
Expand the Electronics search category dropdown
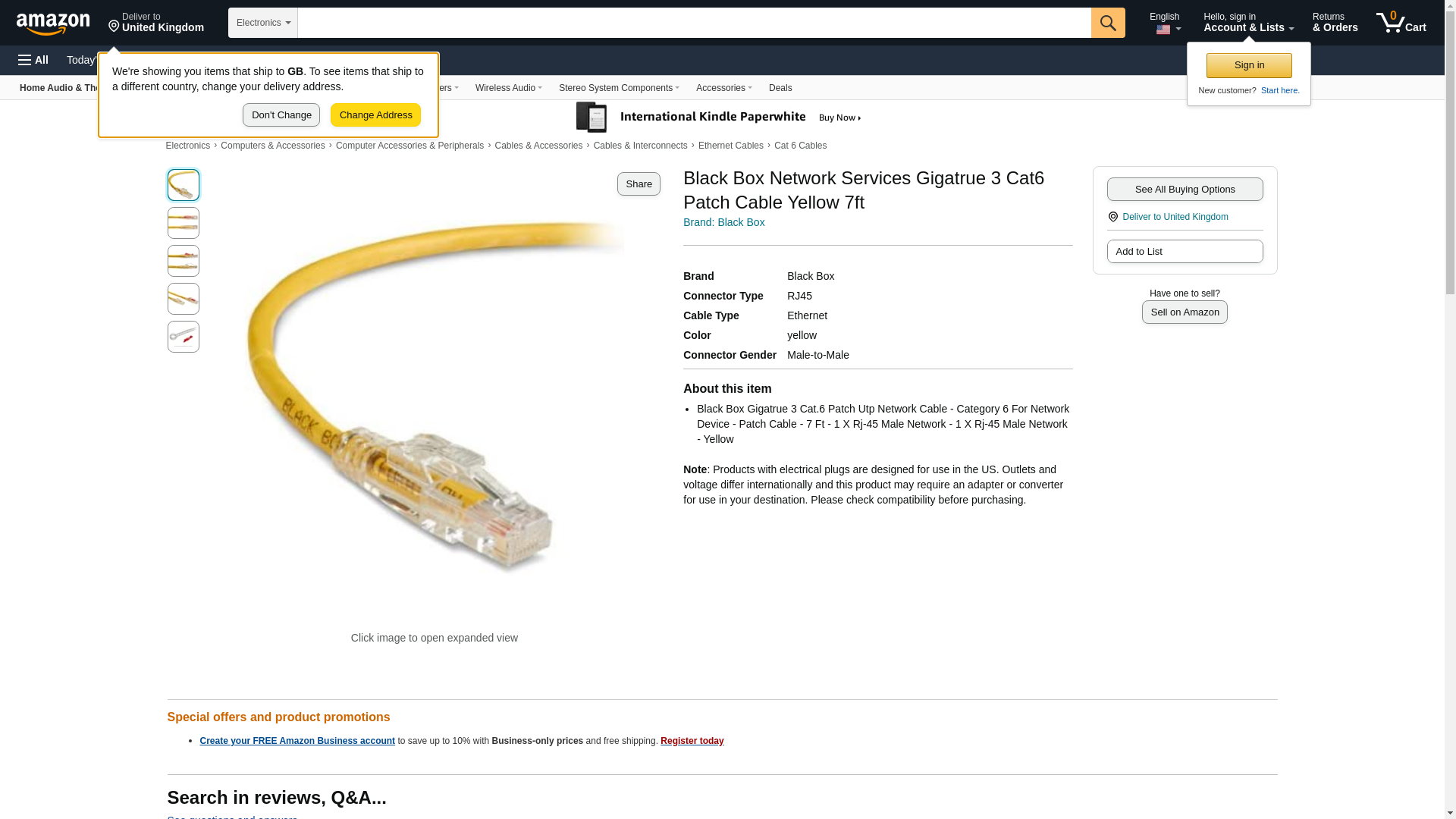[263, 23]
